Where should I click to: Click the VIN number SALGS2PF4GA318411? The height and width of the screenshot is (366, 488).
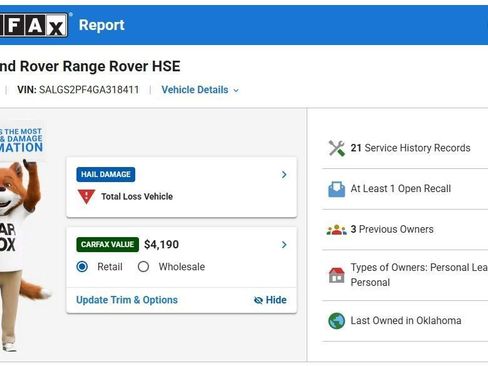[89, 90]
